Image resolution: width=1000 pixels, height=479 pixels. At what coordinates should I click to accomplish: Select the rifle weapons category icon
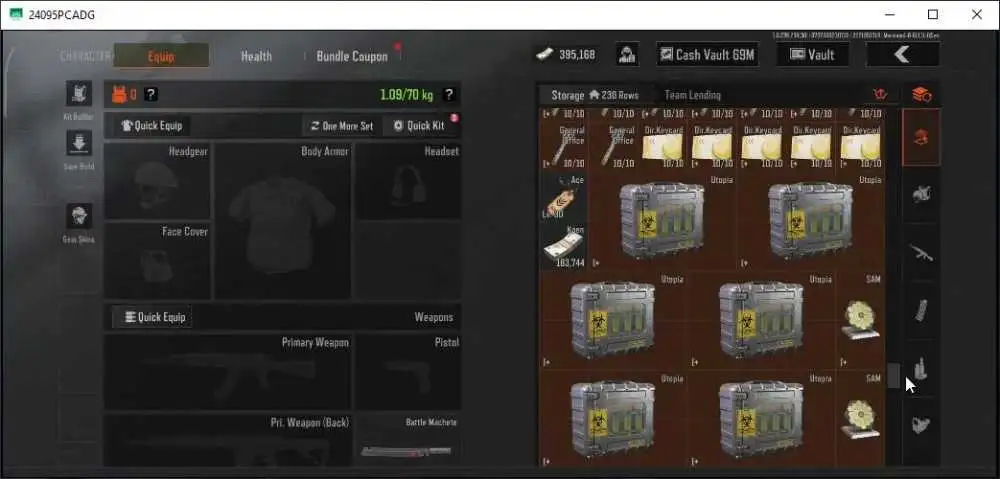coord(921,253)
